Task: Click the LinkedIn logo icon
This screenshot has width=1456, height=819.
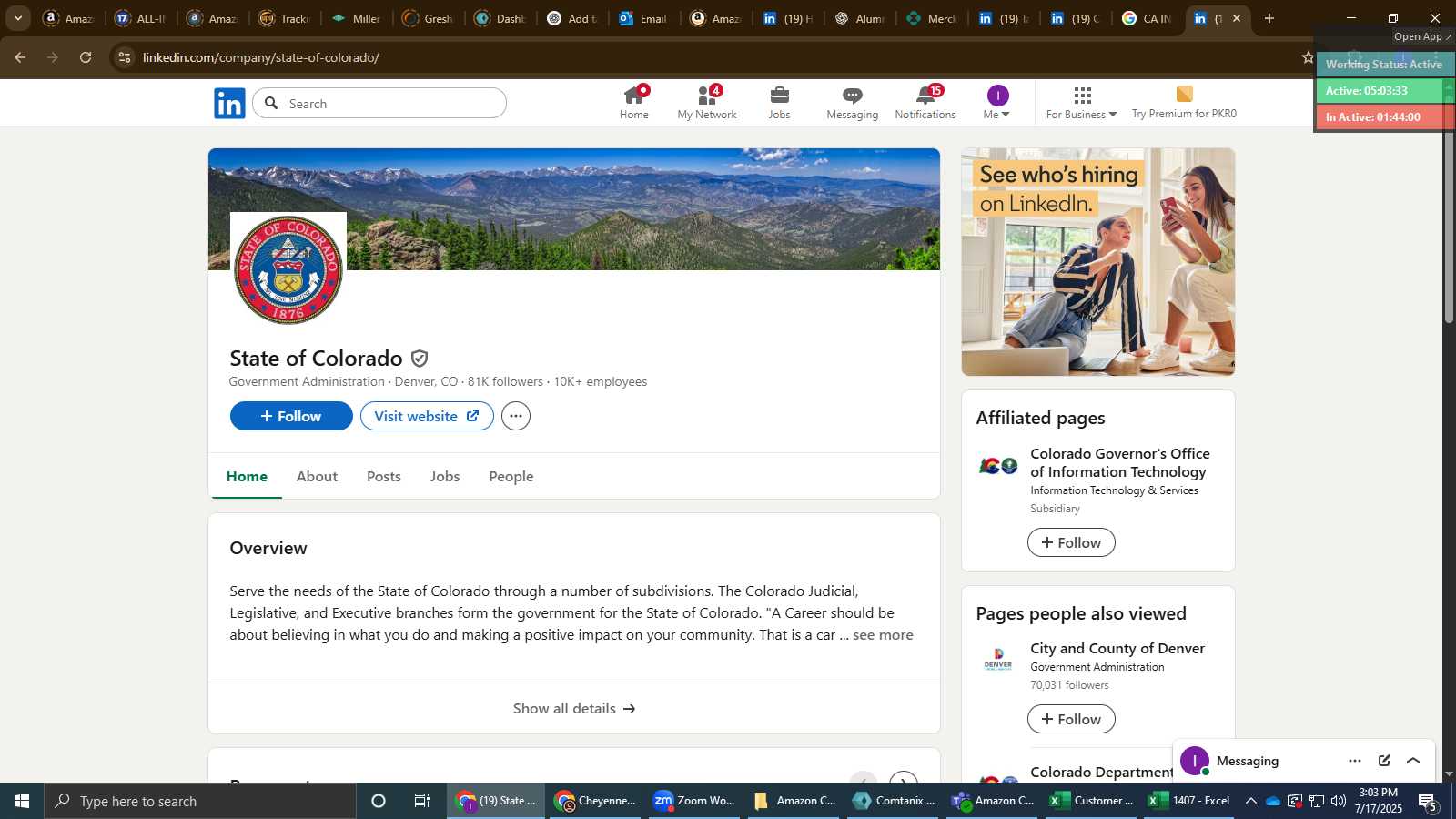Action: click(x=229, y=103)
